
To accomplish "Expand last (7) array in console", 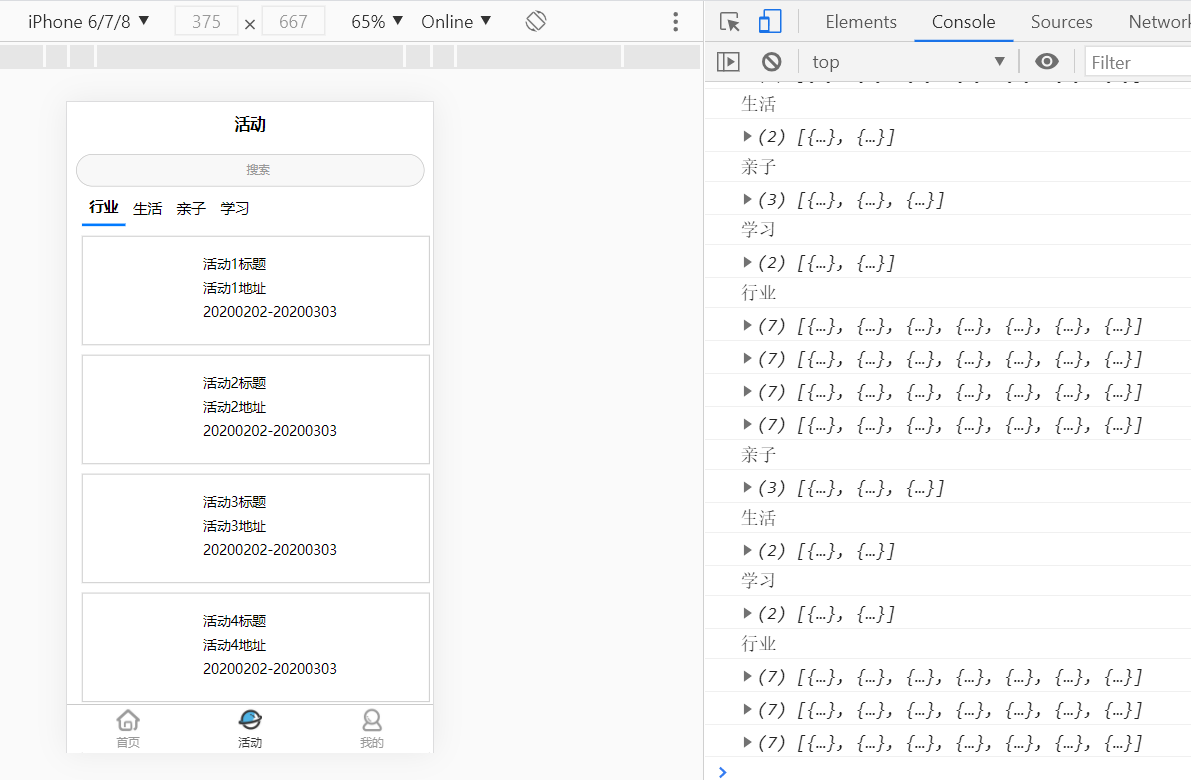I will (747, 743).
